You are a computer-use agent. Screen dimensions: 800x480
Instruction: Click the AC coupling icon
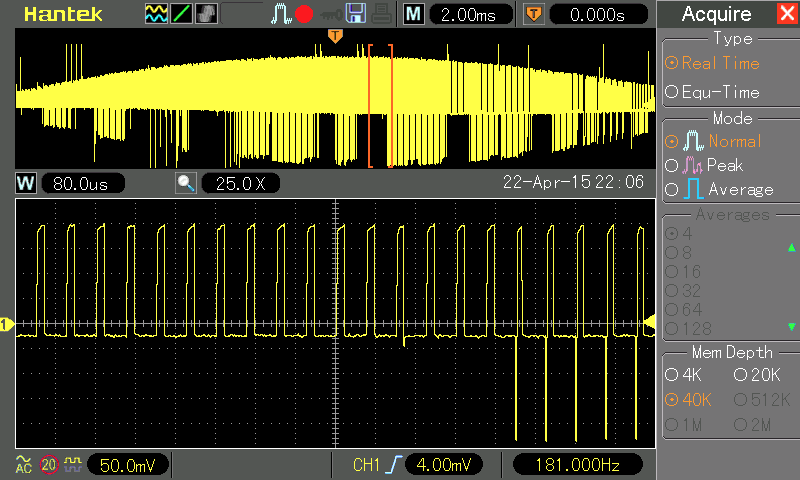tap(23, 465)
